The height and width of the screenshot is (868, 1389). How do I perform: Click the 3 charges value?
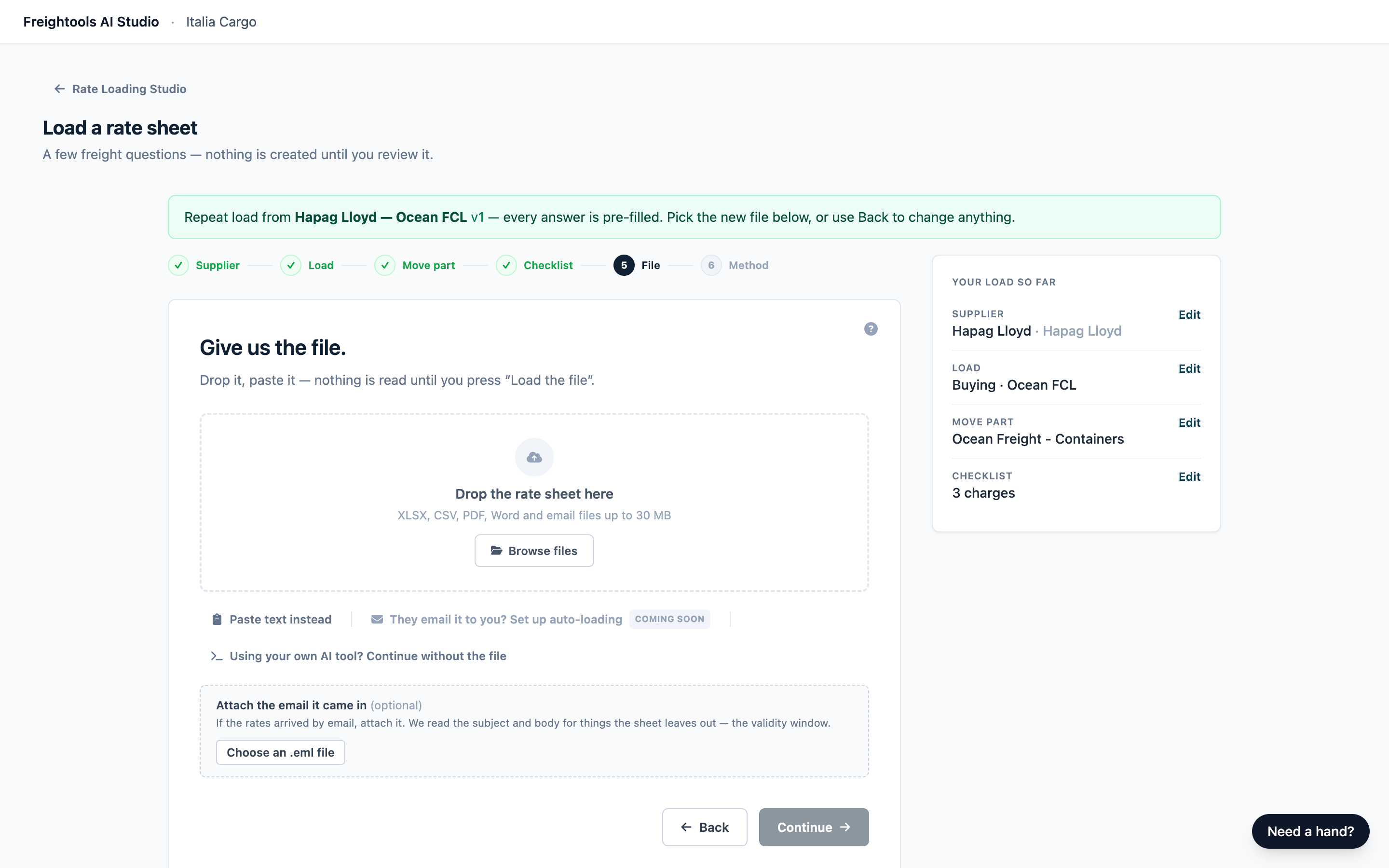click(983, 493)
